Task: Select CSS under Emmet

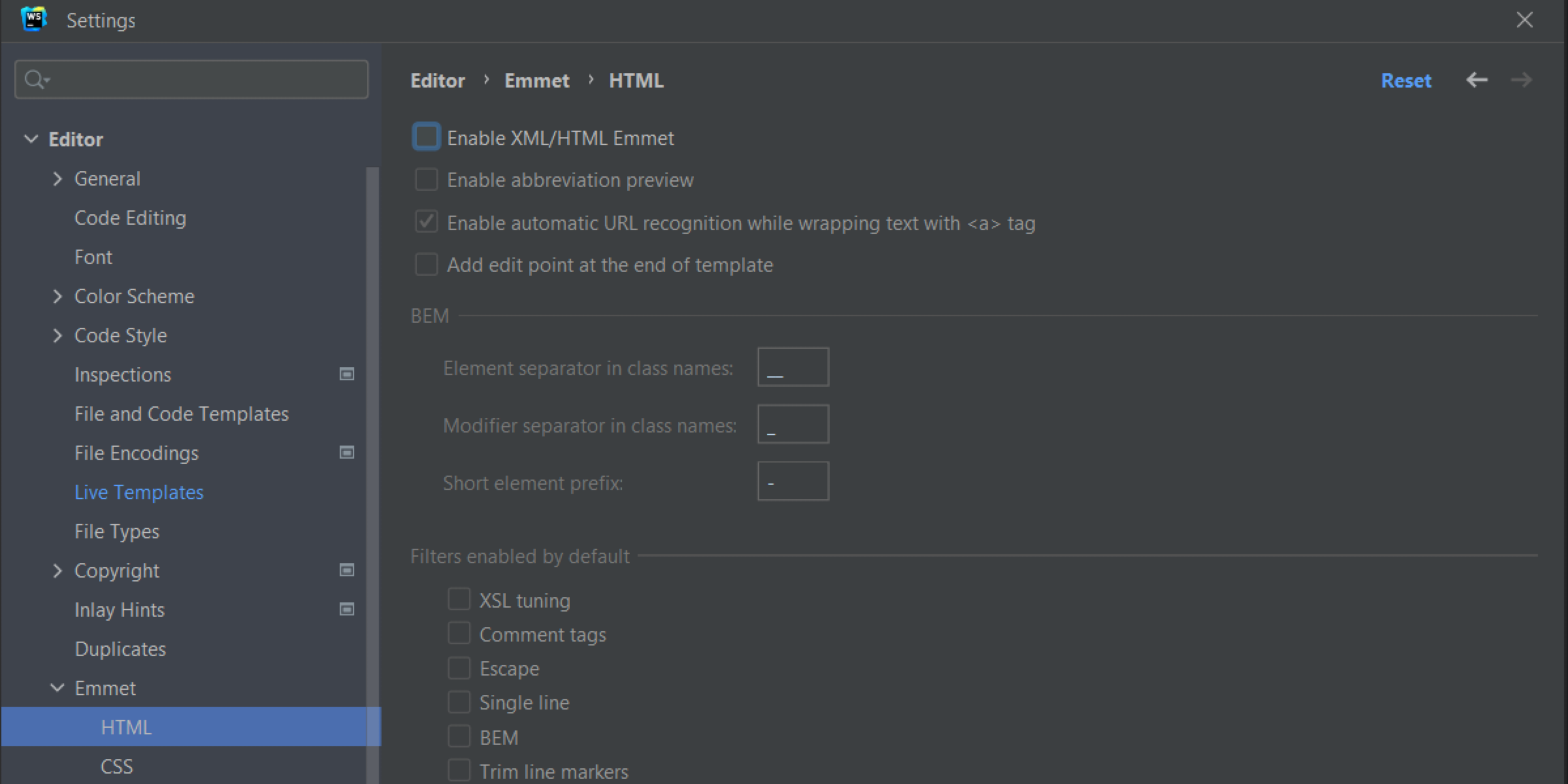Action: click(116, 766)
